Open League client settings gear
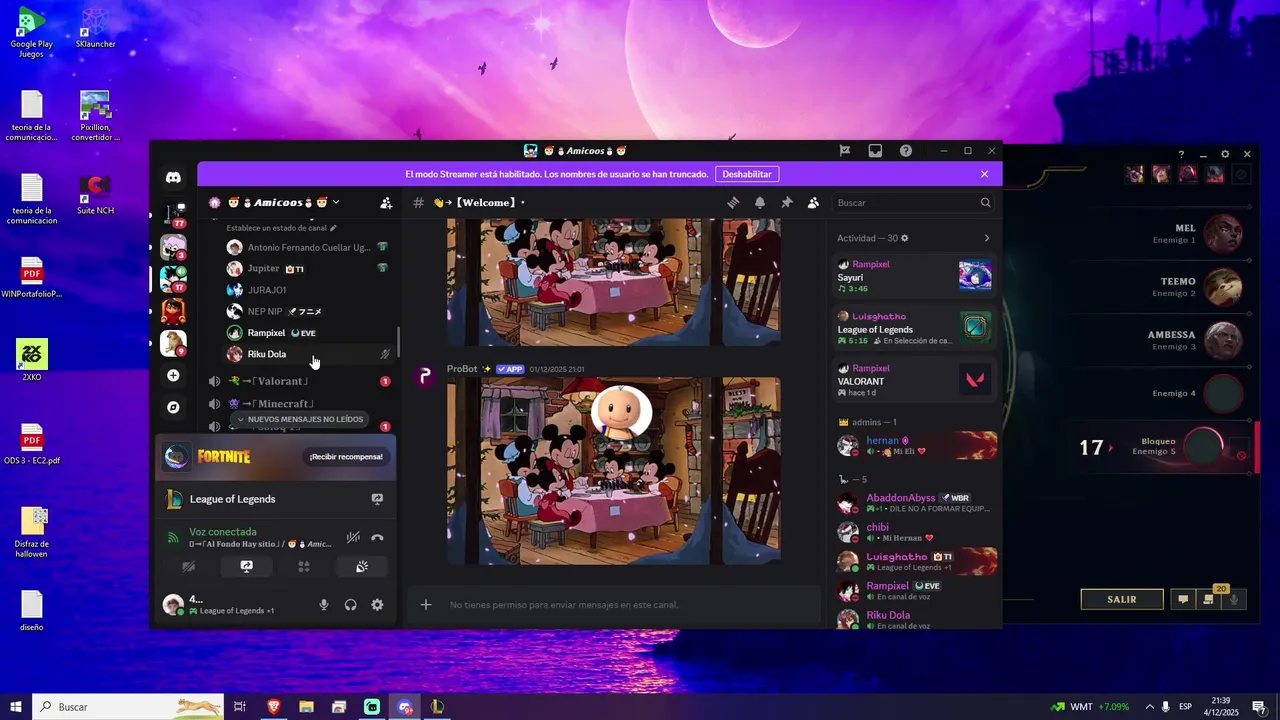This screenshot has height=720, width=1280. click(1225, 154)
